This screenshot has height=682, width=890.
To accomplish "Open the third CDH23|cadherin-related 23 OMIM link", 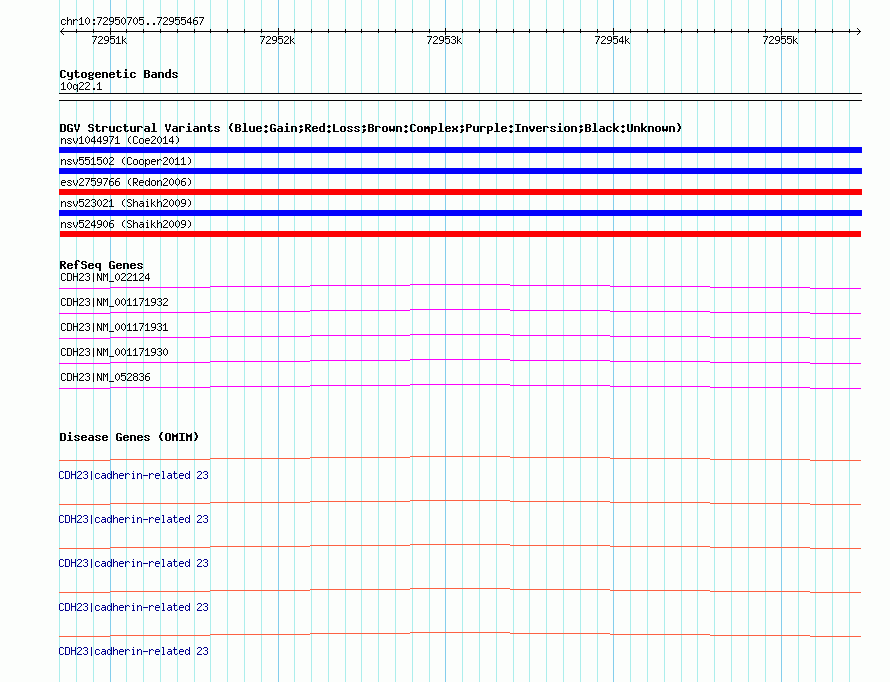I will (133, 563).
